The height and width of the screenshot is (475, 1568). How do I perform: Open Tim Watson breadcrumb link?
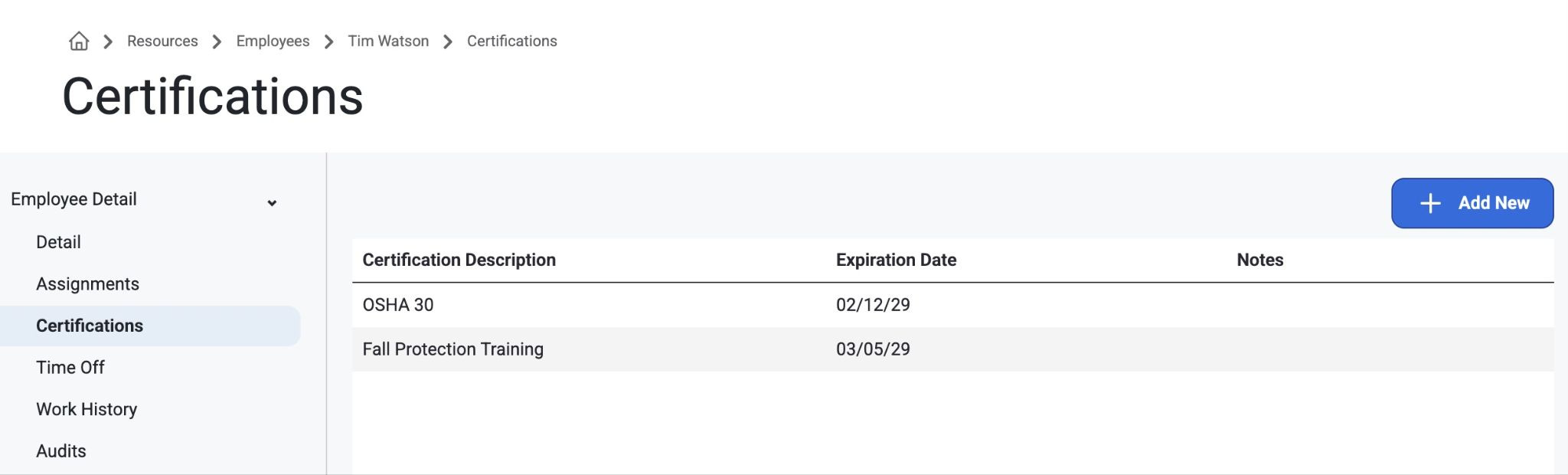[x=388, y=41]
